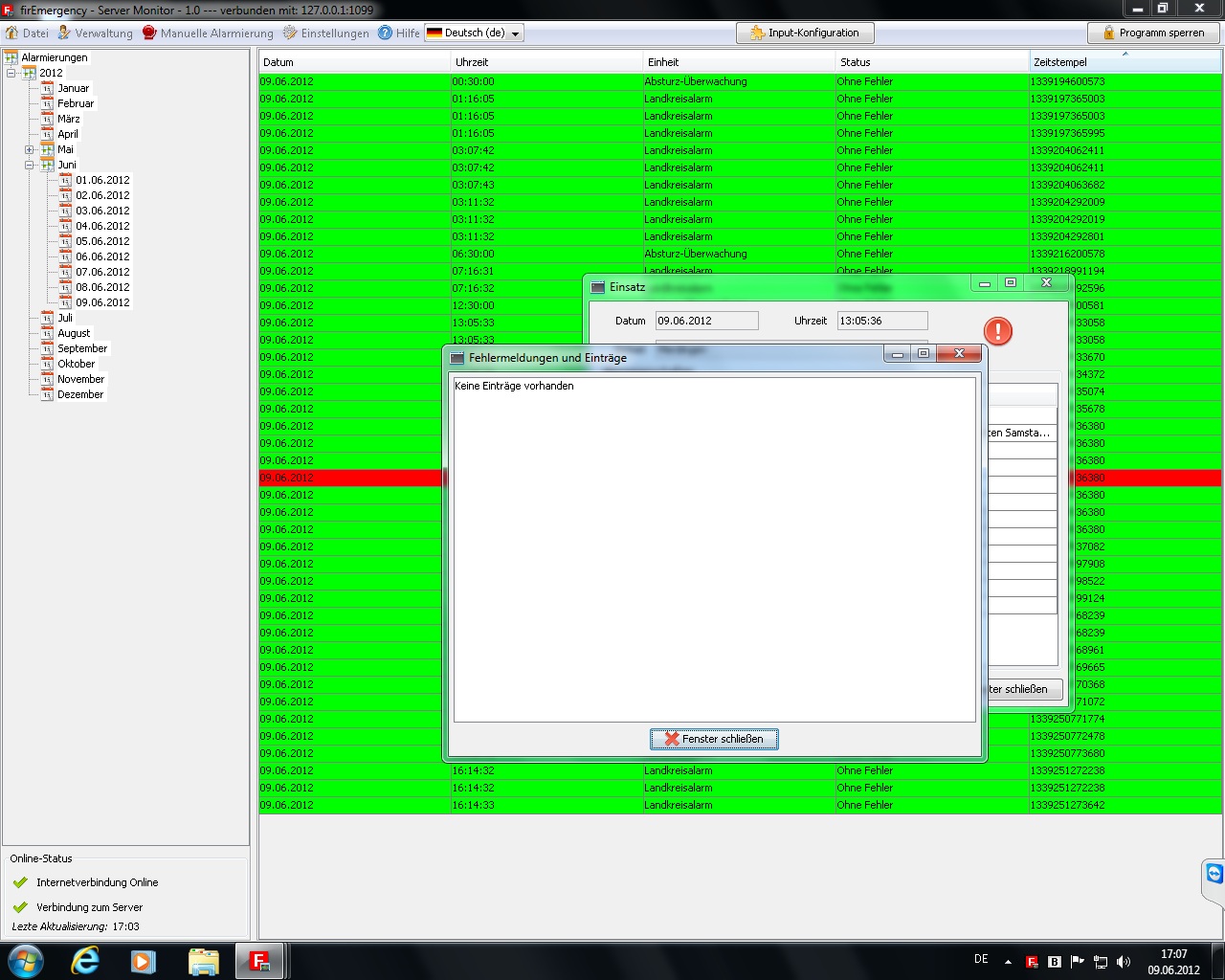Click the red exclamation warning icon
Viewport: 1225px width, 980px height.
point(997,331)
